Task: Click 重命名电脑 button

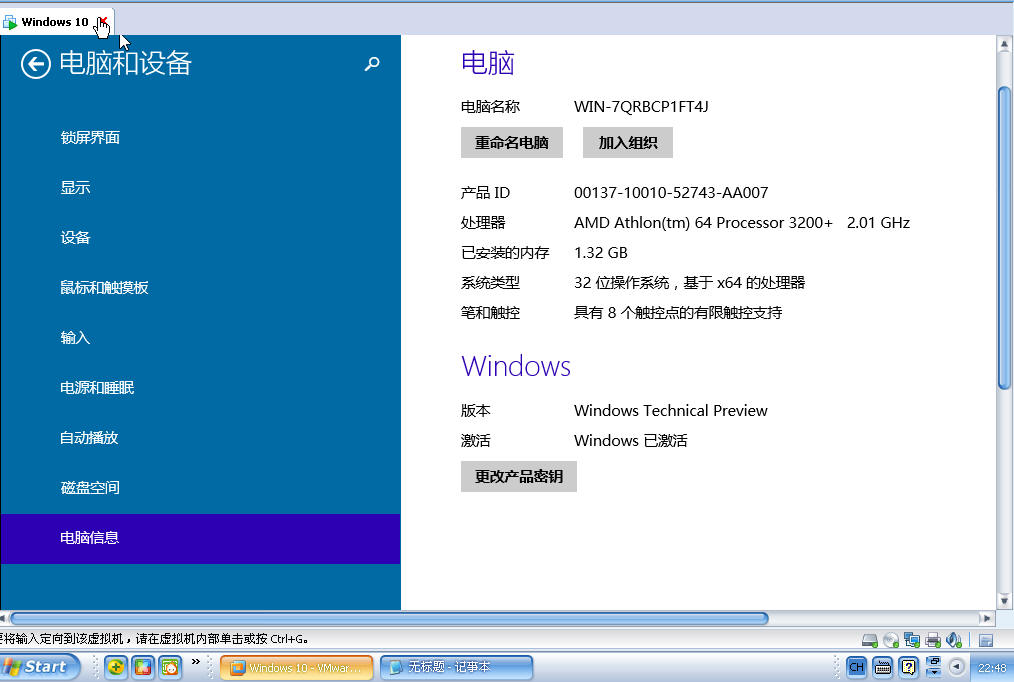Action: [512, 142]
